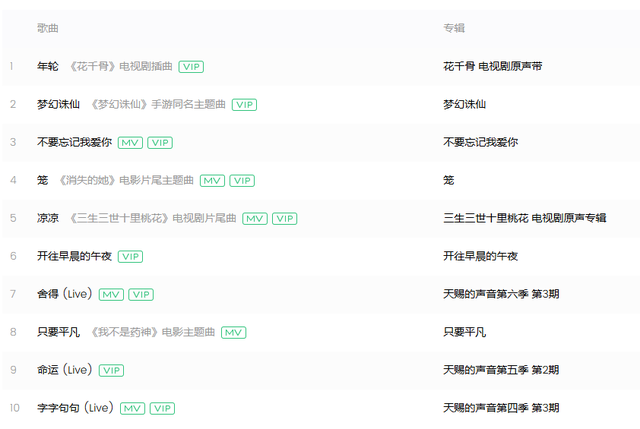640x429 pixels.
Task: Open MV for 凉凉
Action: tap(255, 218)
